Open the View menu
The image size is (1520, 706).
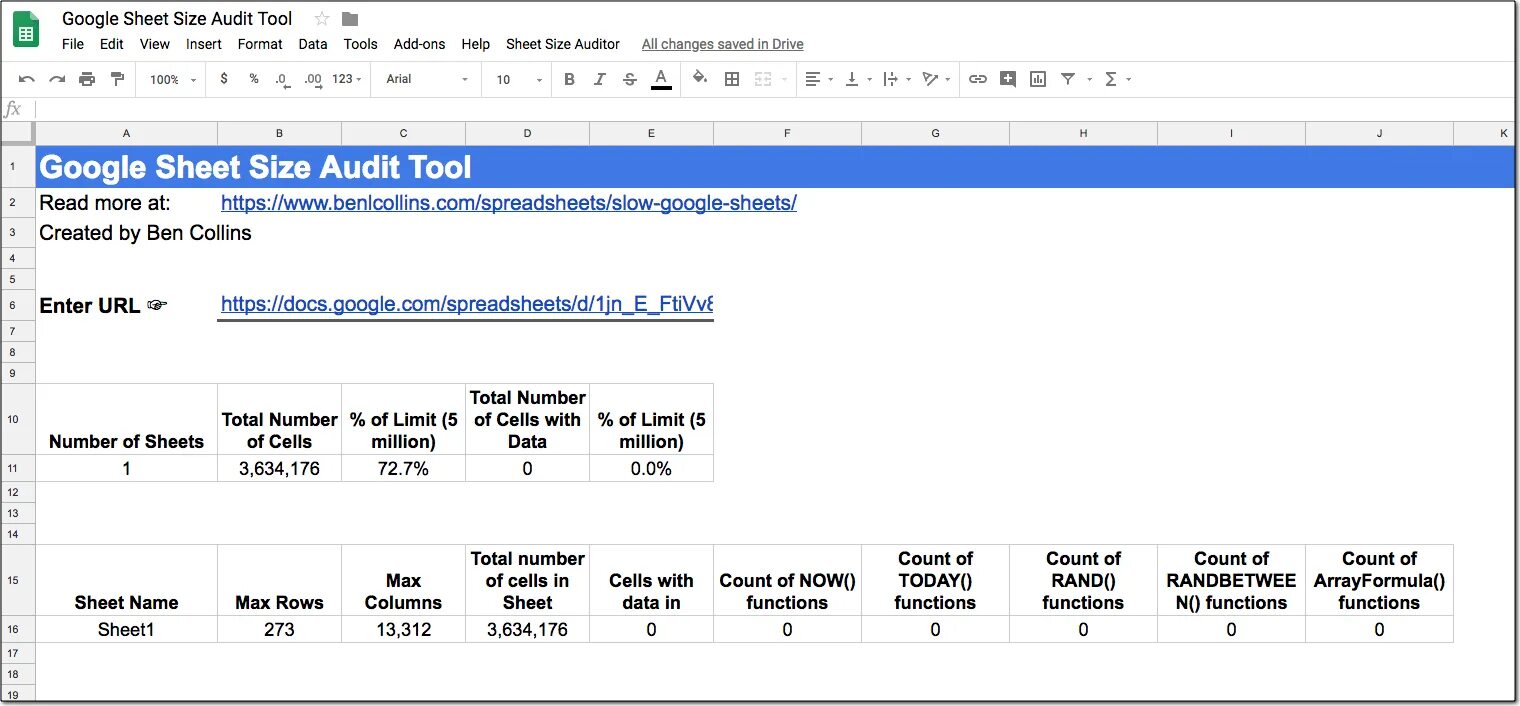click(155, 44)
